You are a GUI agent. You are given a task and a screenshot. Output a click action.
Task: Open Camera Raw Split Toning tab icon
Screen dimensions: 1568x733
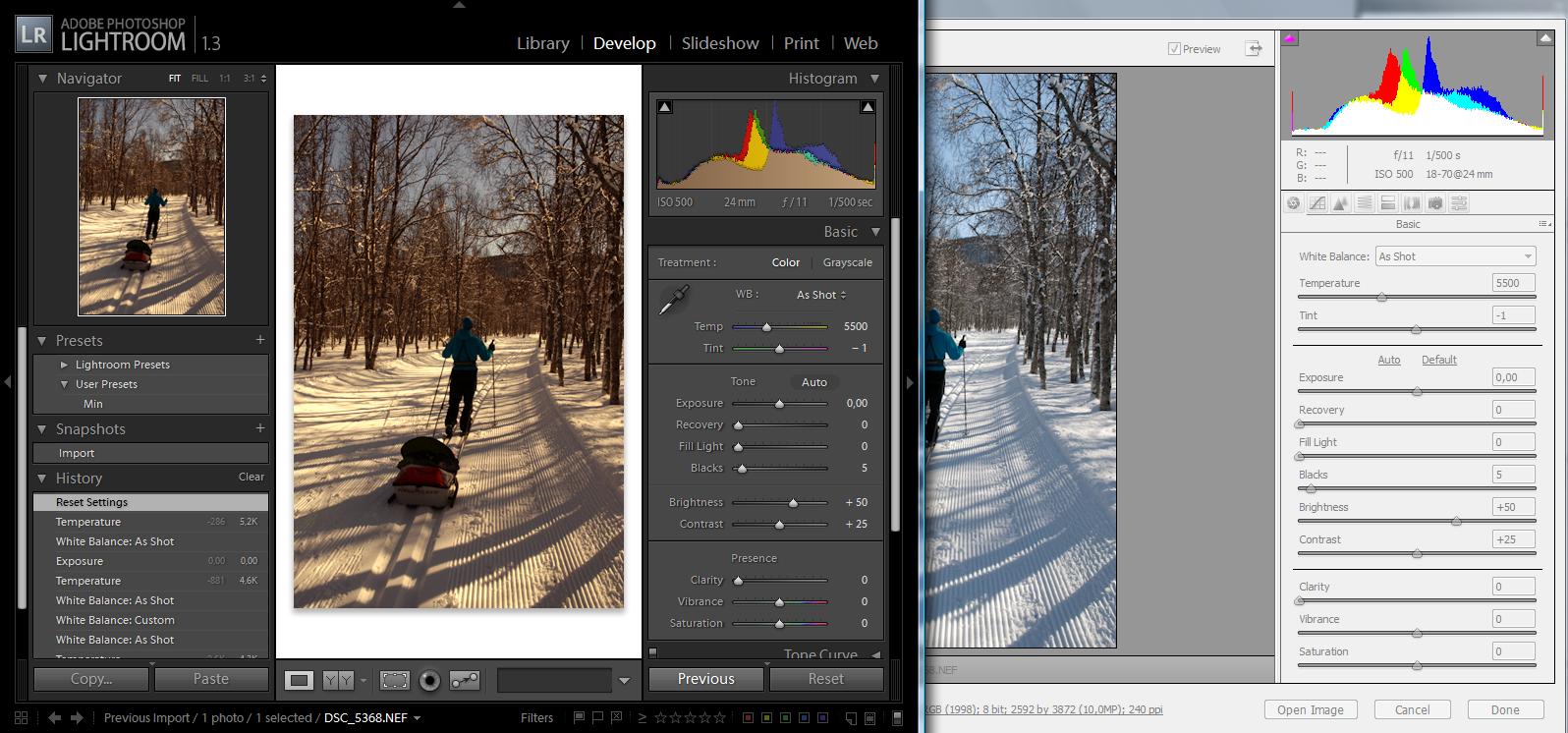click(1388, 203)
